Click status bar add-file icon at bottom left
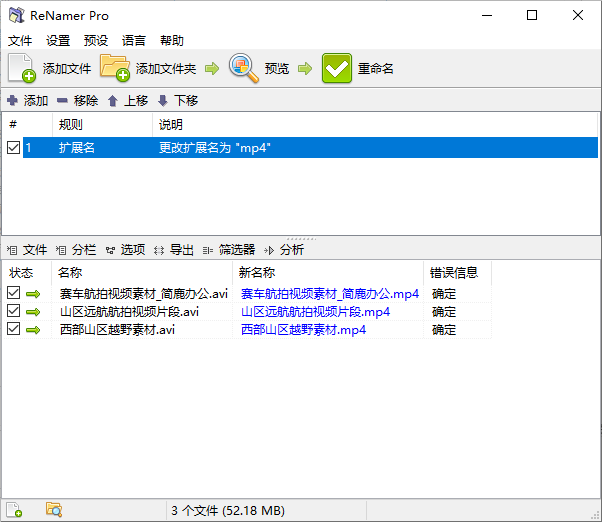The width and height of the screenshot is (602, 522). 14,510
